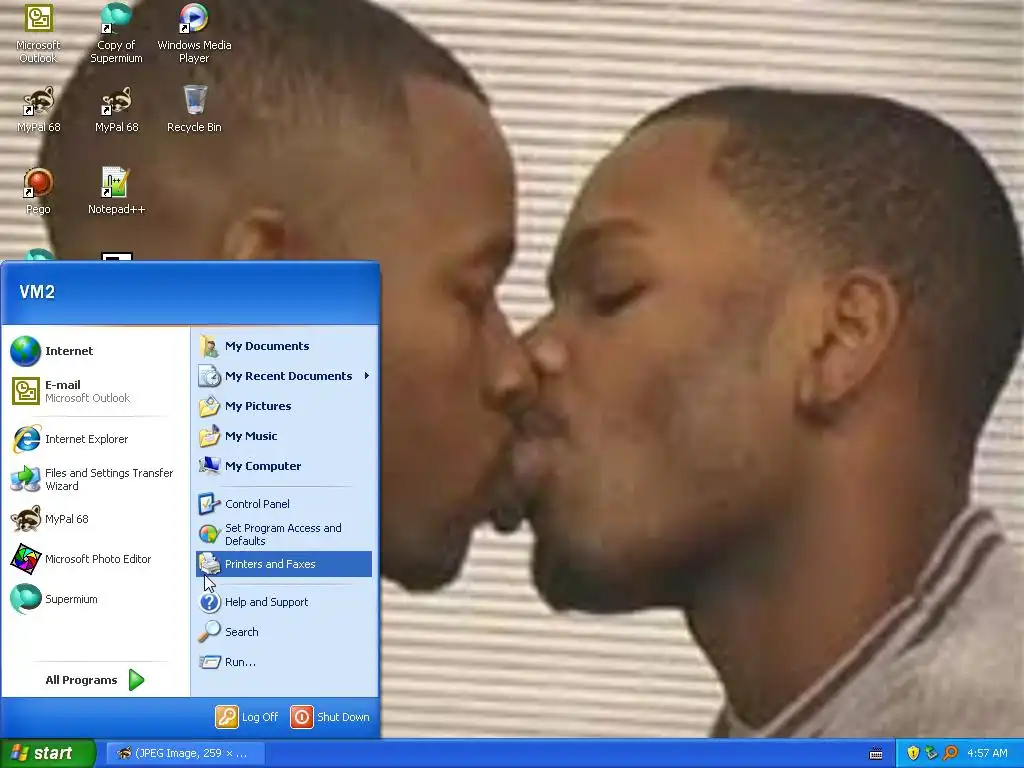Select the Pego desktop shortcut
1024x768 pixels.
click(x=38, y=191)
